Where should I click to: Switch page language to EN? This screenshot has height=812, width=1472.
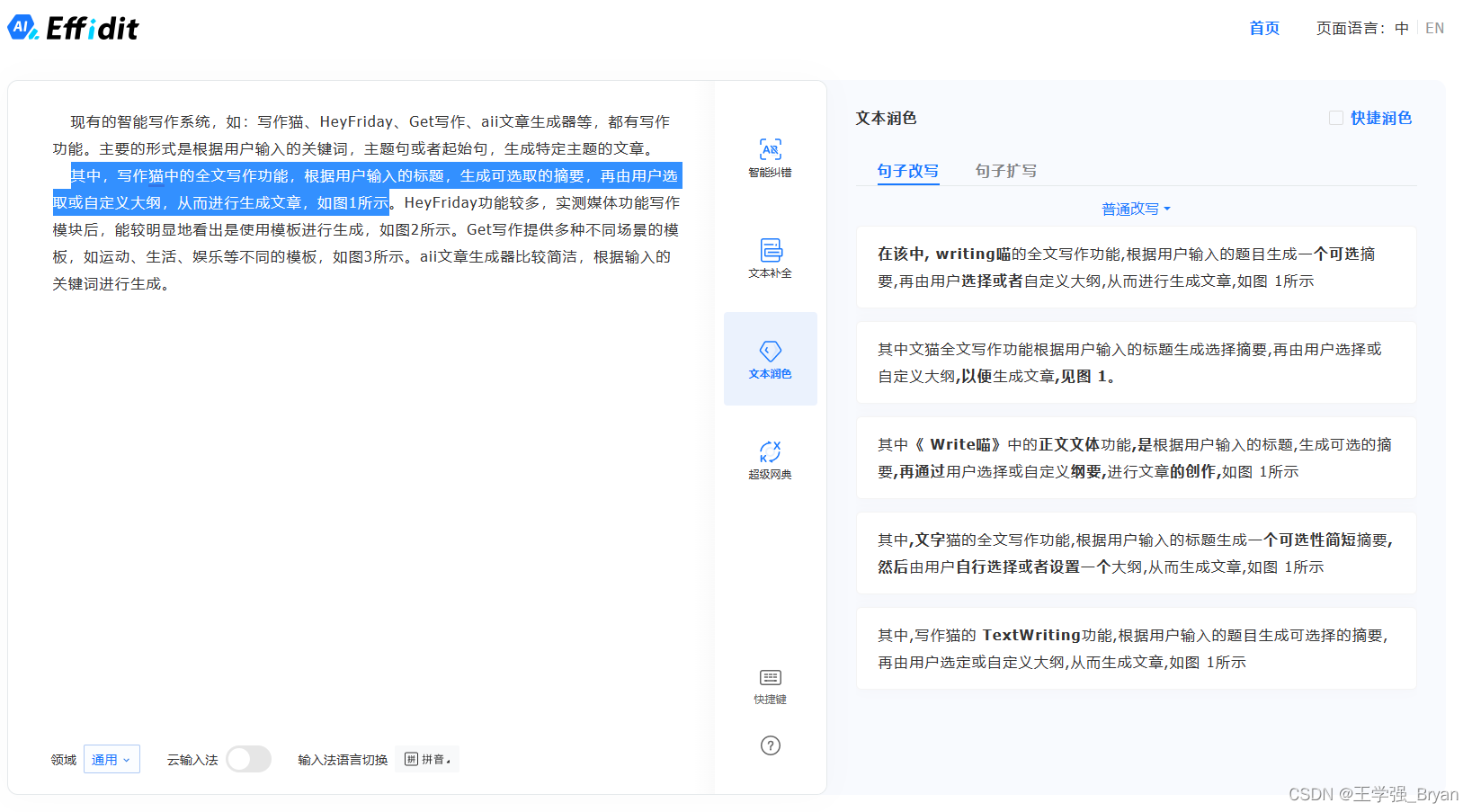pyautogui.click(x=1435, y=27)
